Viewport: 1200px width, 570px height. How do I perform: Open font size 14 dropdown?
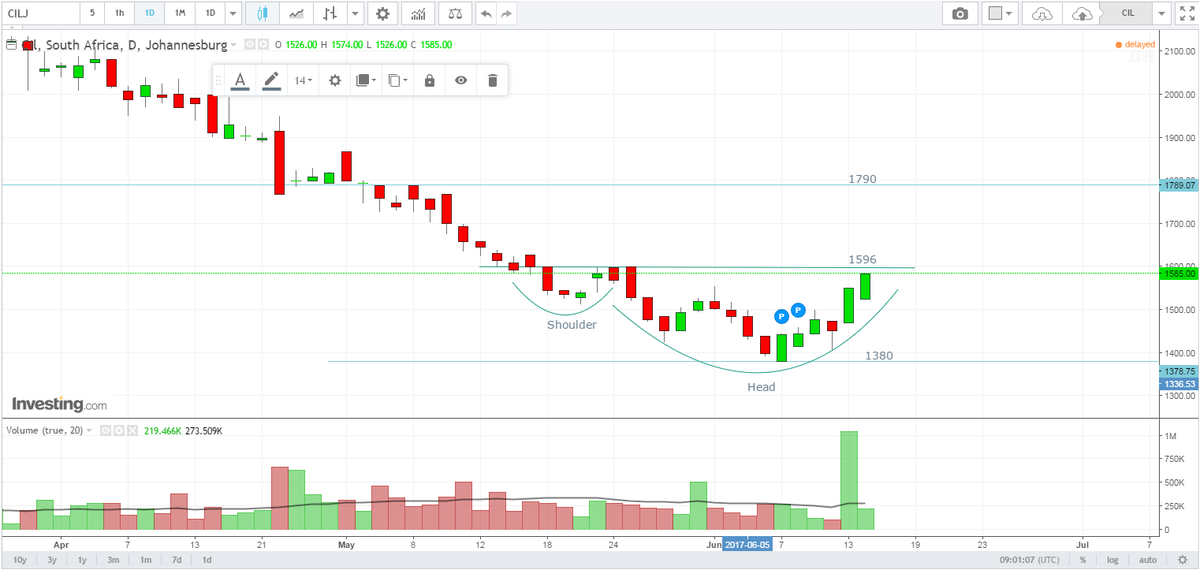click(x=303, y=80)
